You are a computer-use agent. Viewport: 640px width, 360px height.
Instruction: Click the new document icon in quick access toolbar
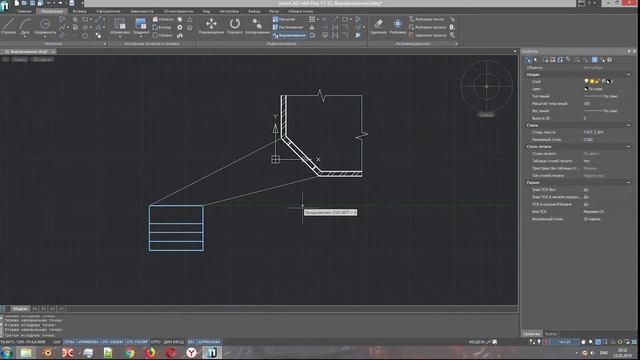(x=17, y=3)
